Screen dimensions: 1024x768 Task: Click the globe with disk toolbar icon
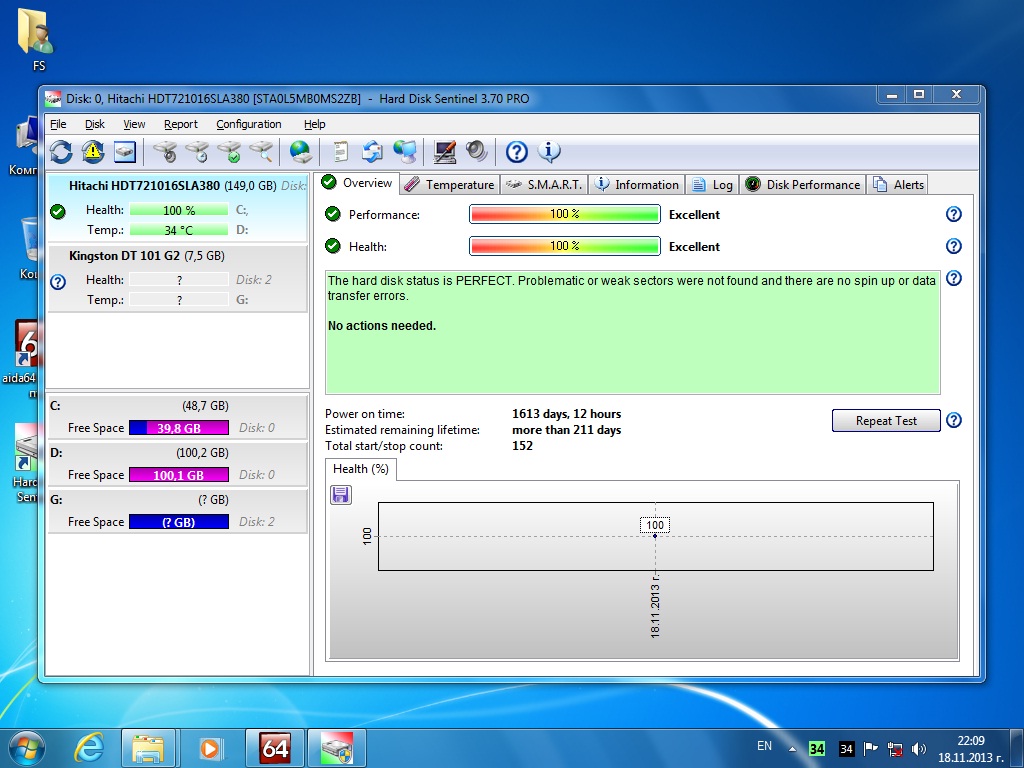coord(300,152)
